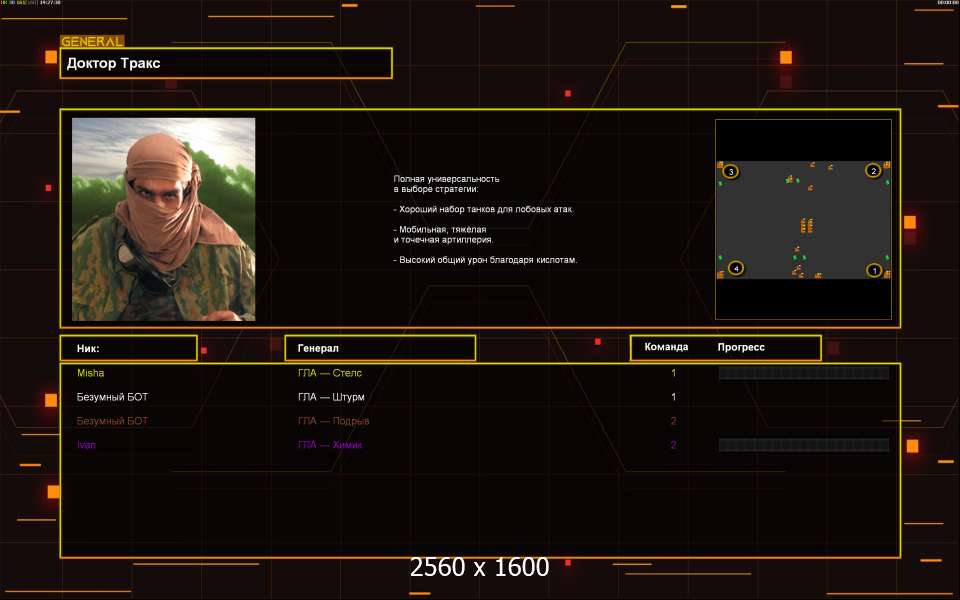960x600 pixels.
Task: Click ГЛА — Штурм general entry
Action: (331, 397)
